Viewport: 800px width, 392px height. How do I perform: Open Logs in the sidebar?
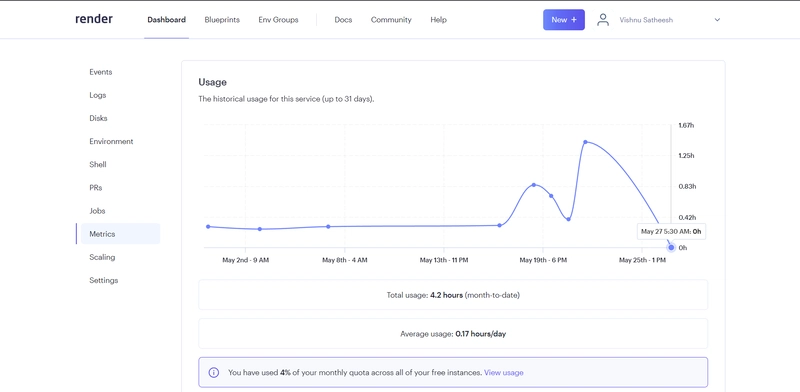pos(97,95)
